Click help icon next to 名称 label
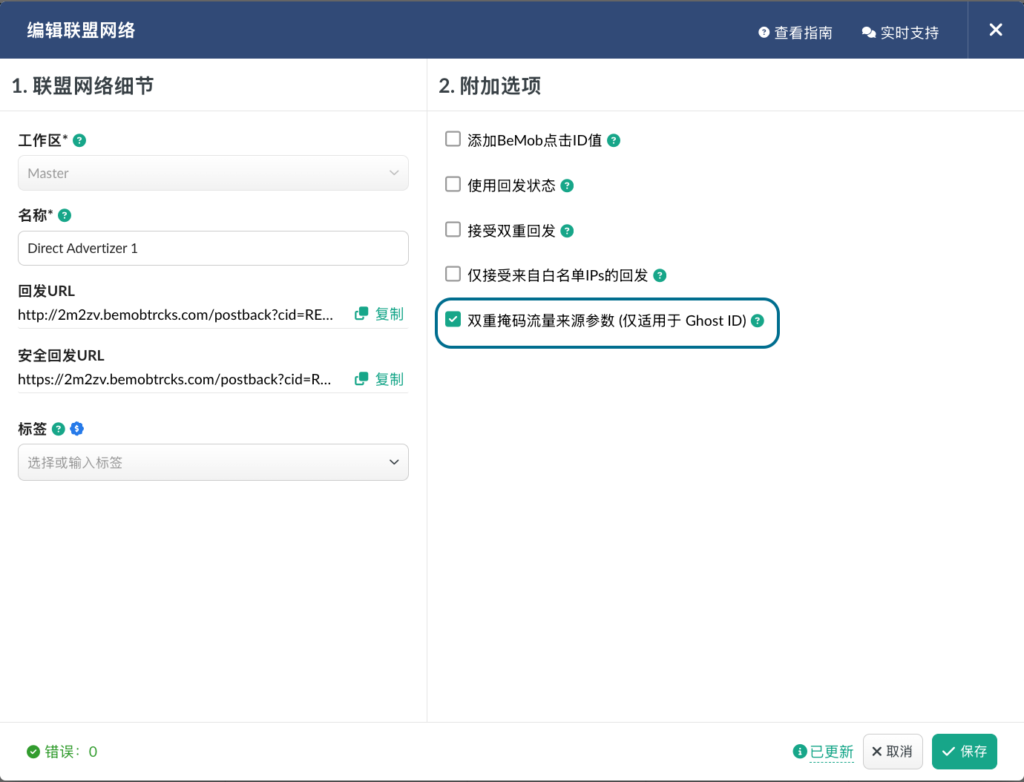Viewport: 1024px width, 782px height. [65, 215]
